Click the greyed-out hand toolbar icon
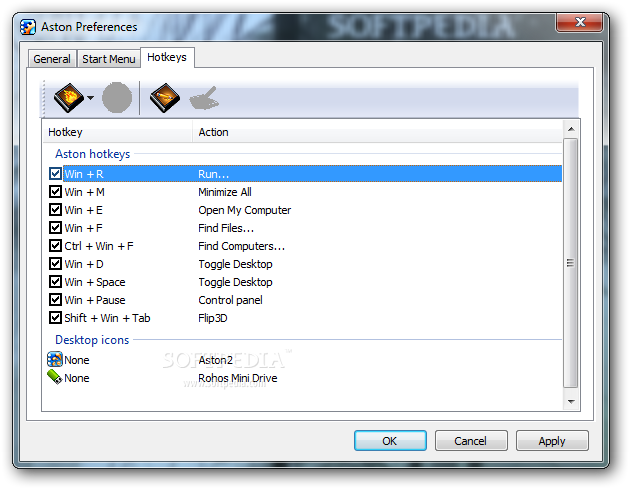The width and height of the screenshot is (630, 489). (205, 98)
